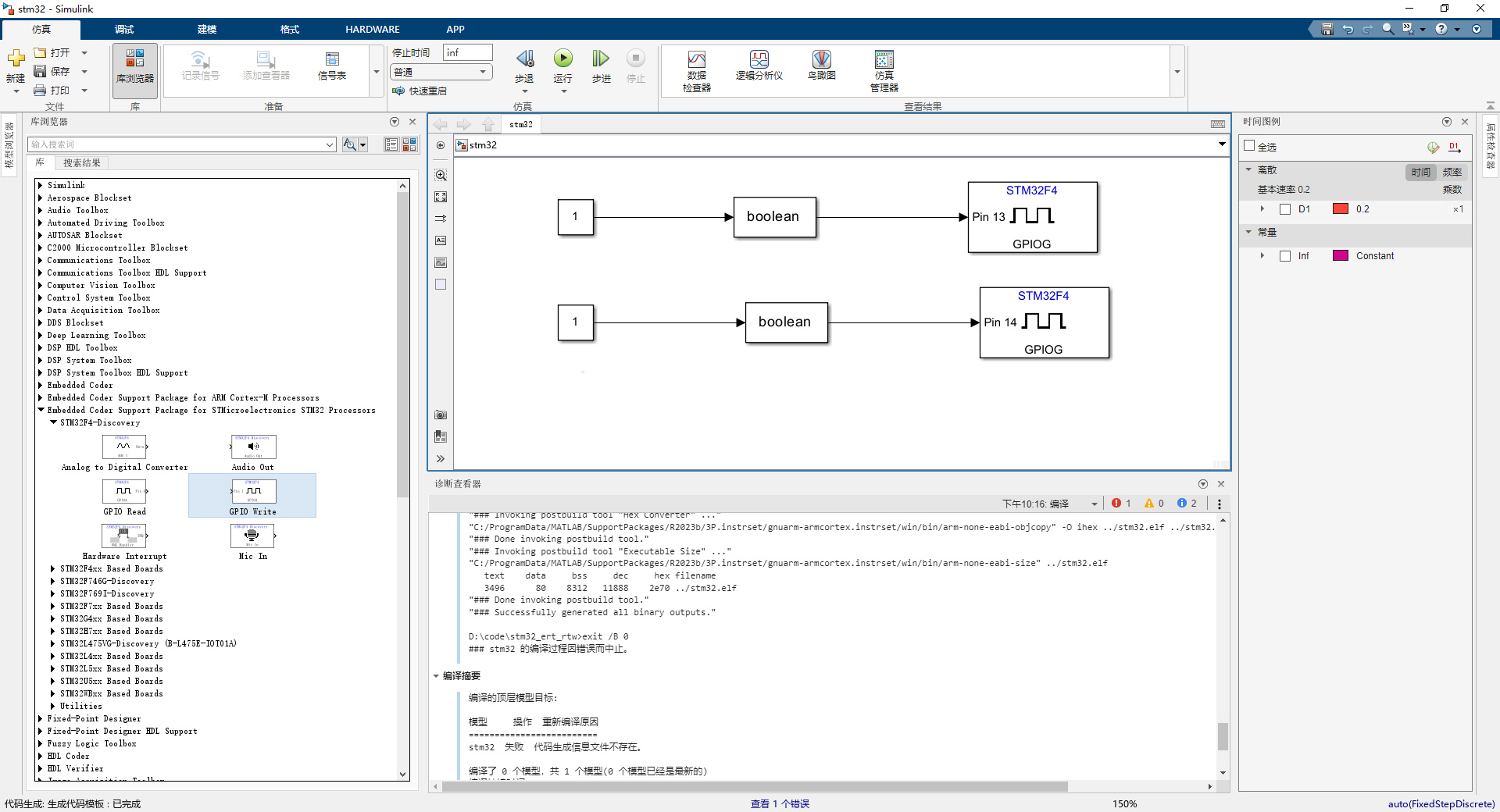Screen dimensions: 1500x812
Task: Open the Bird's-Eye Scope (鸟瞰图)
Action: 821,66
